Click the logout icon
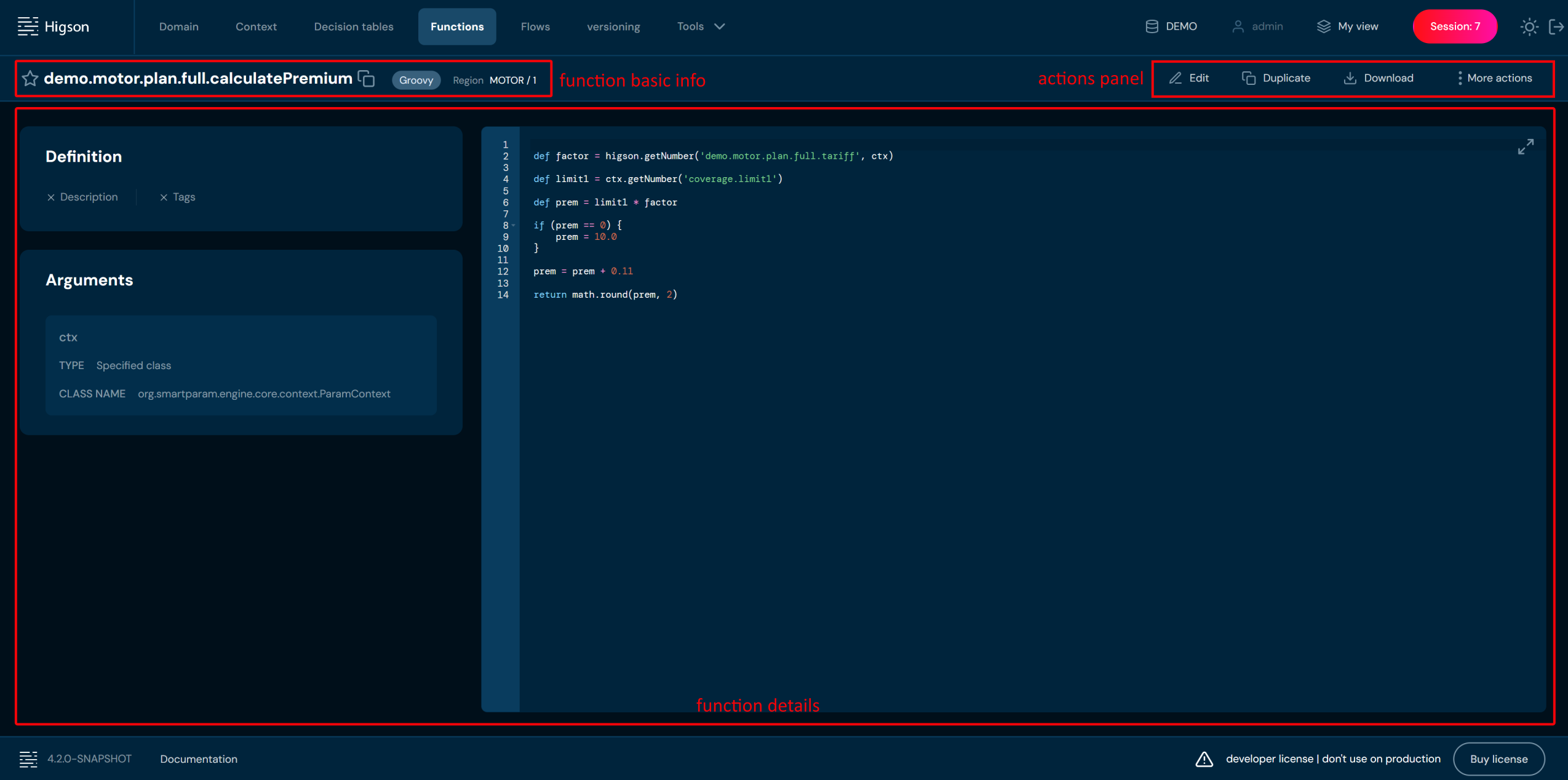 pos(1556,26)
